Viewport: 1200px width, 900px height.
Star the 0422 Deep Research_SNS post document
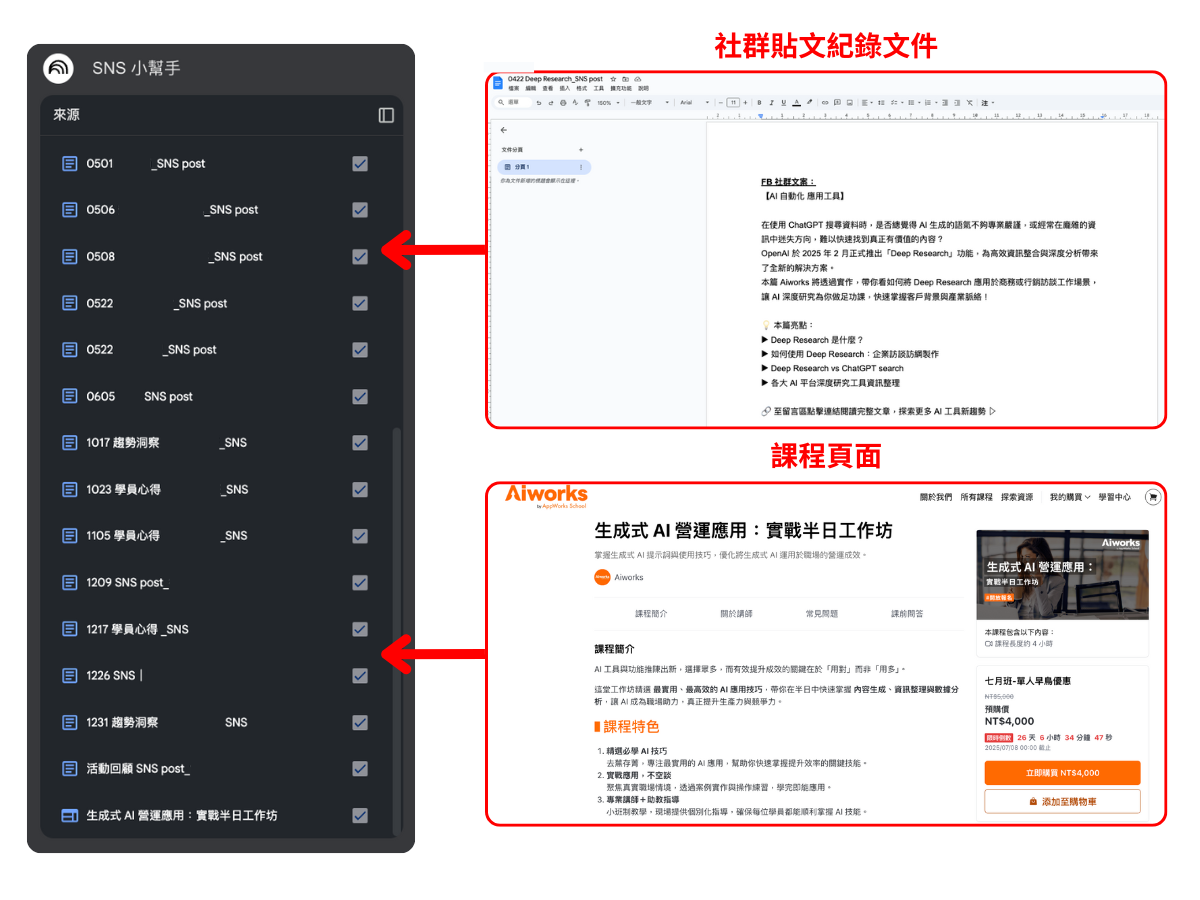(x=613, y=78)
